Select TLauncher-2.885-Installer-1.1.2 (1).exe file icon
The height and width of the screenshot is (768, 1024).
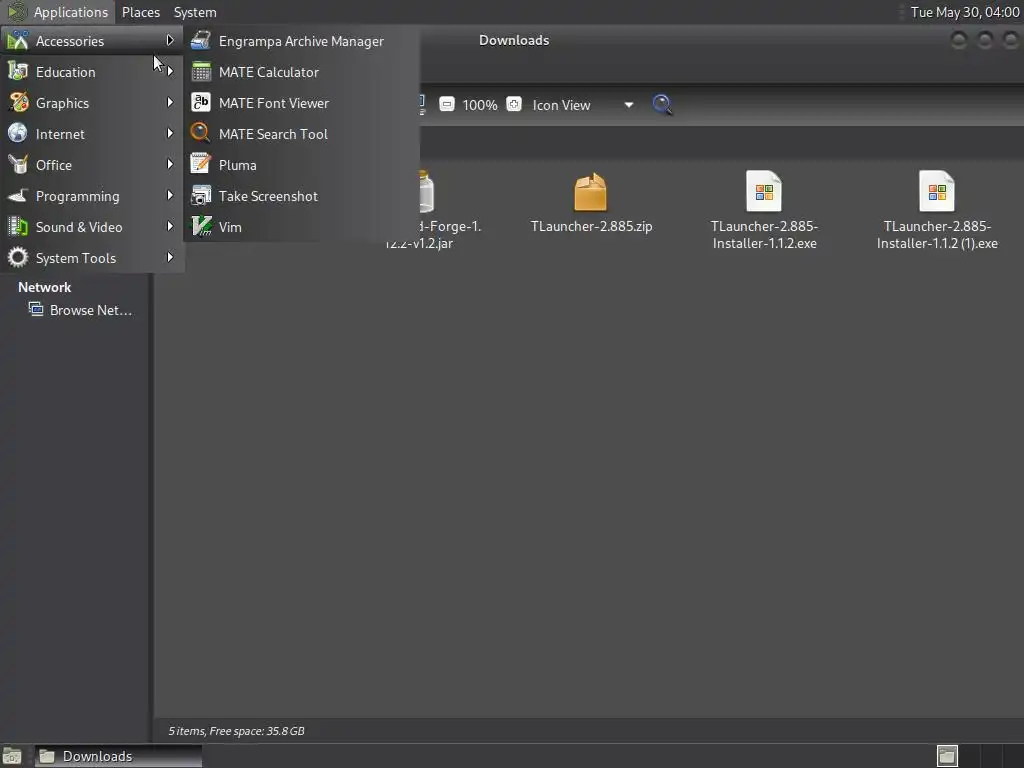click(x=936, y=191)
